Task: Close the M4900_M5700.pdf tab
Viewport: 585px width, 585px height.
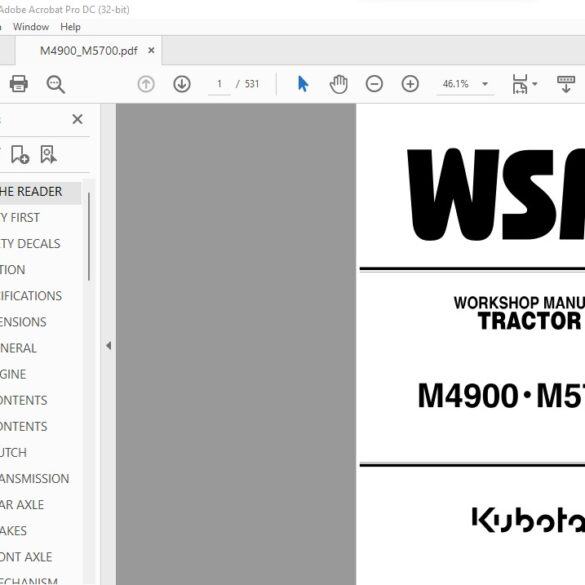Action: pyautogui.click(x=151, y=50)
